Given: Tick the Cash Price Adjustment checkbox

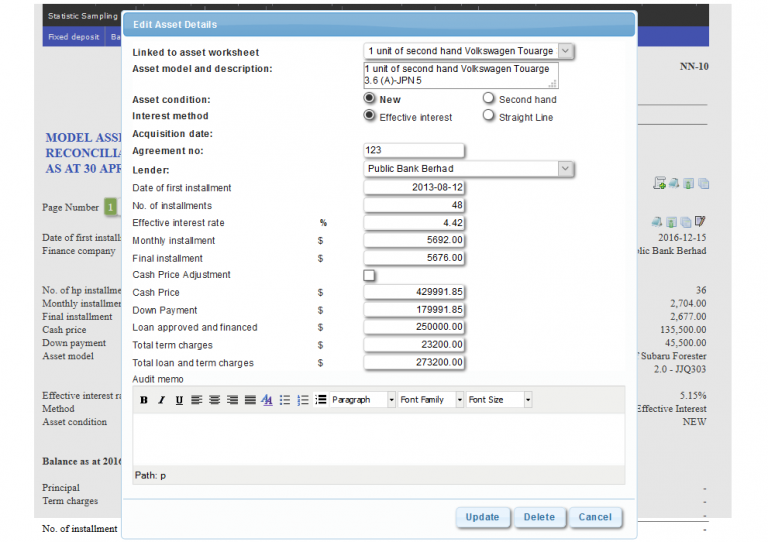Looking at the screenshot, I should (x=369, y=275).
